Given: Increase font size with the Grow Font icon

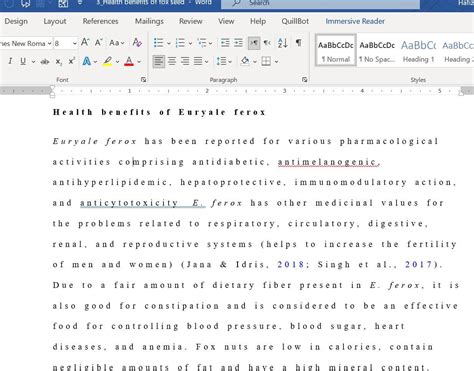Looking at the screenshot, I should tap(85, 43).
